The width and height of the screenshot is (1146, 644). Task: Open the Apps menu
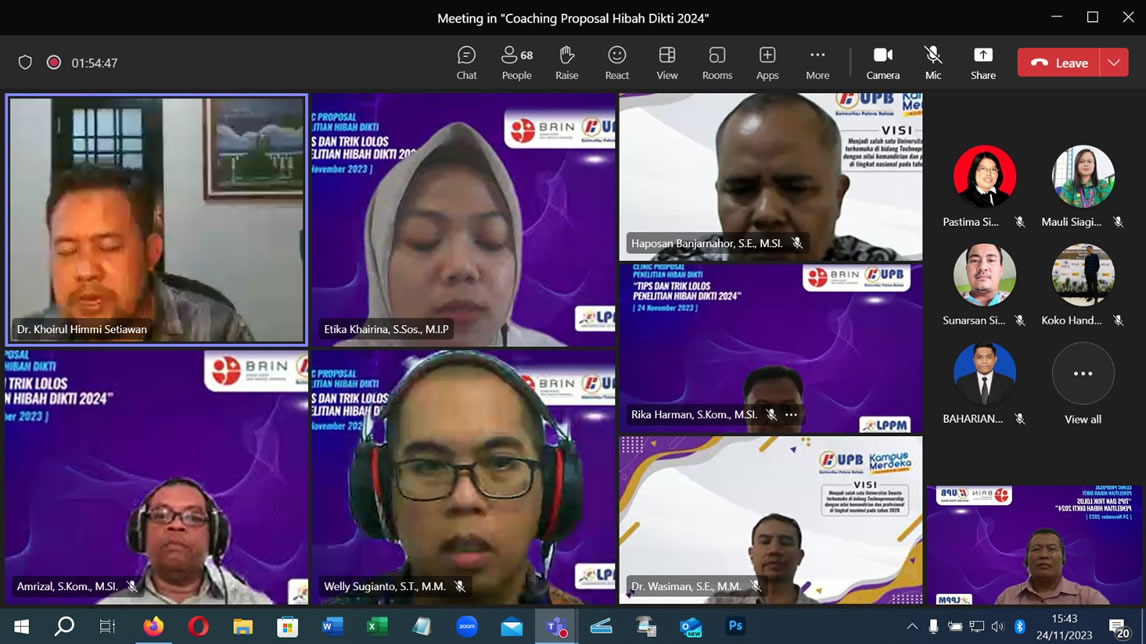767,62
